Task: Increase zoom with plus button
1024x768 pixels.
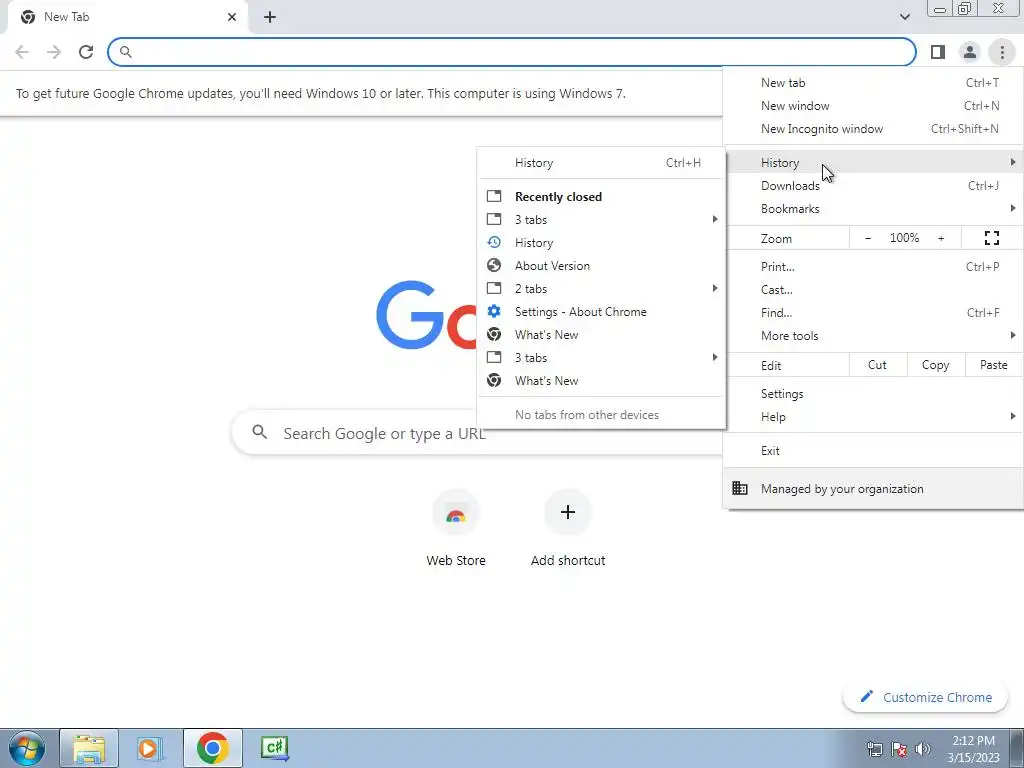Action: pos(941,238)
